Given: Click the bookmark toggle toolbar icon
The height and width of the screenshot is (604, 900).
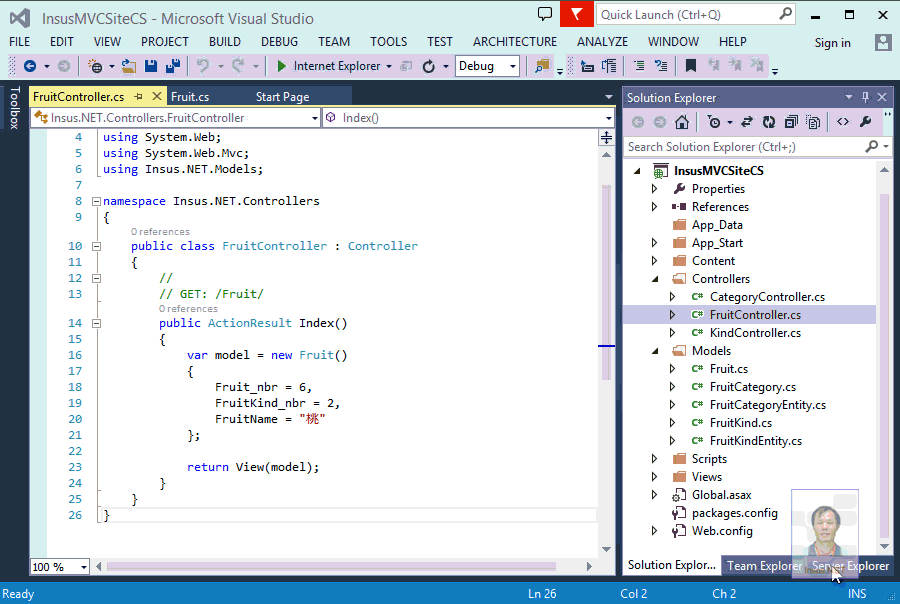Looking at the screenshot, I should (691, 66).
